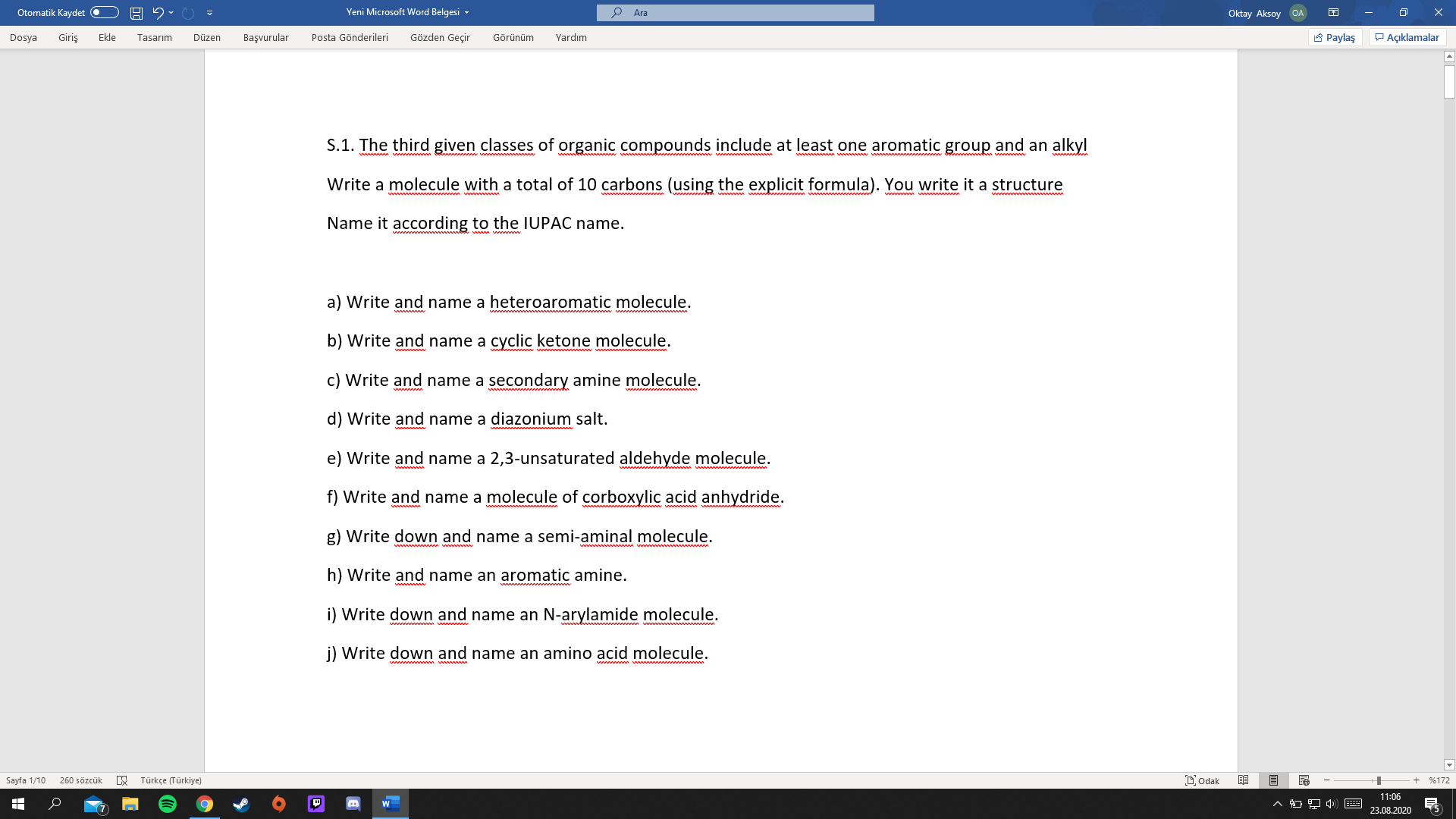Click the vertical scrollbar thumb

1449,82
